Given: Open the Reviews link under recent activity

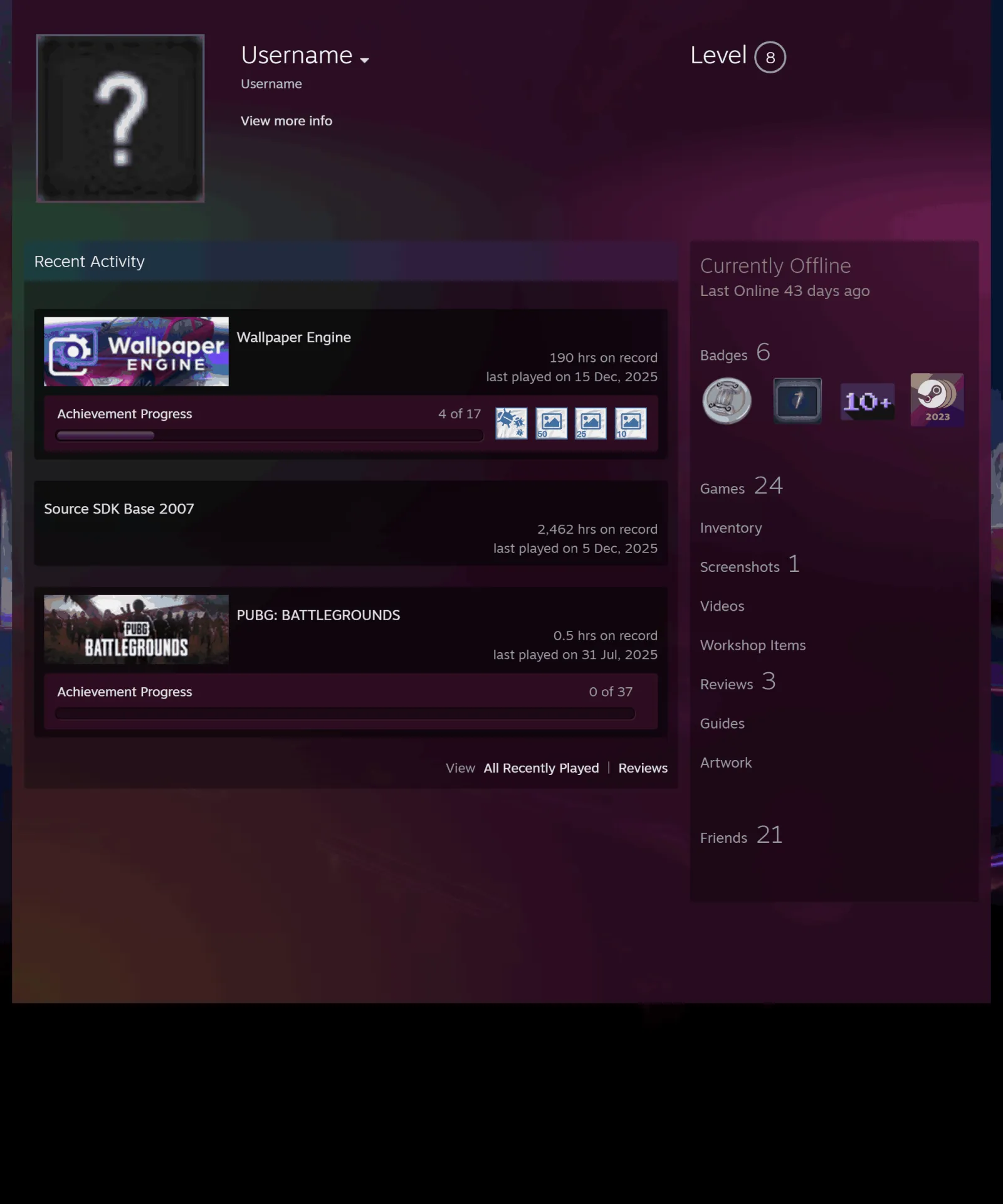Looking at the screenshot, I should point(643,768).
